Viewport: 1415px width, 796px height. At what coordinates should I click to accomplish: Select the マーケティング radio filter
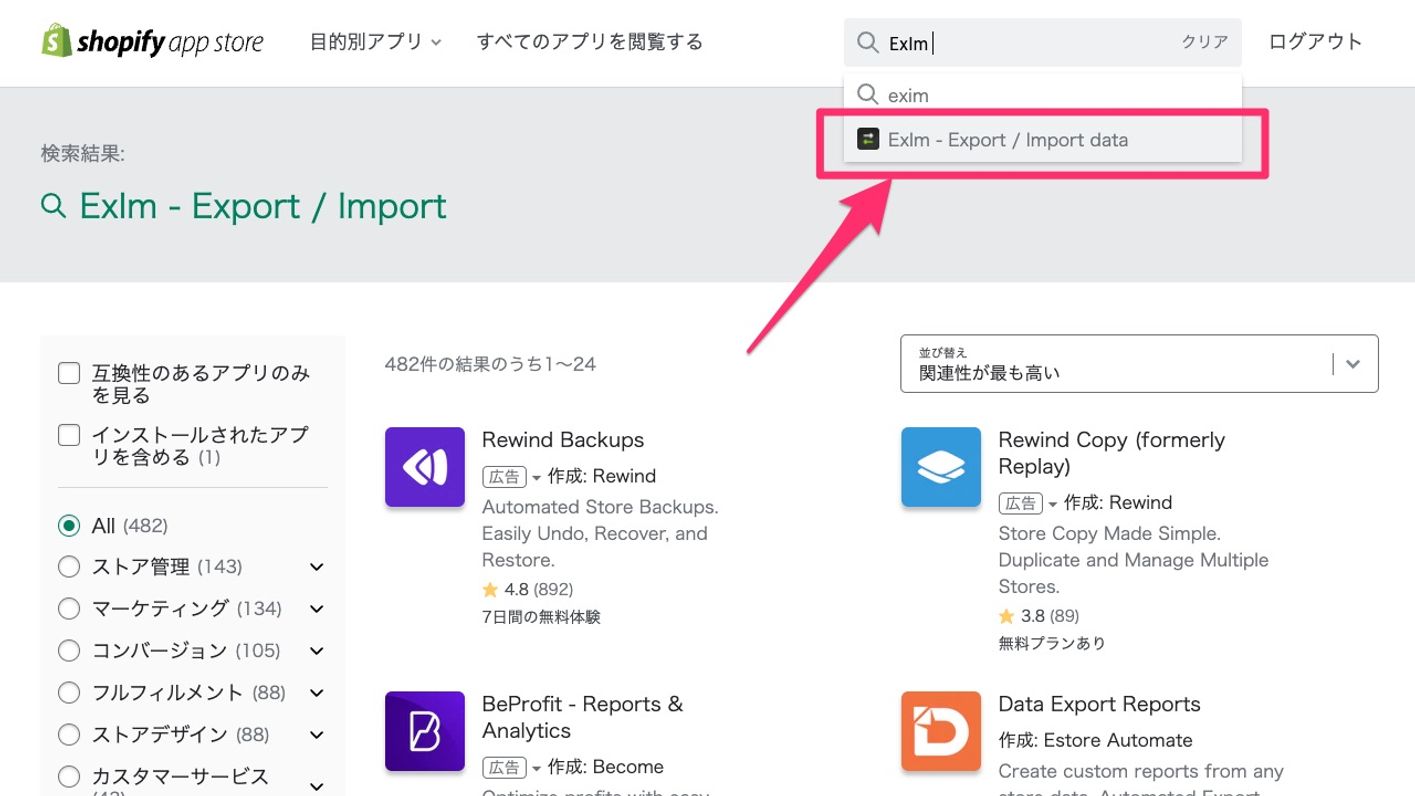(x=69, y=608)
